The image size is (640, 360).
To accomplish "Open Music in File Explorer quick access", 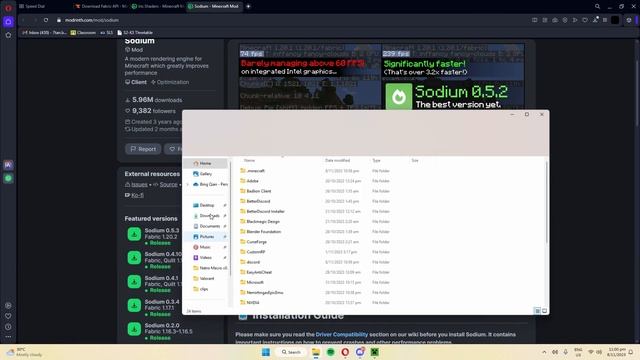I will coord(205,247).
